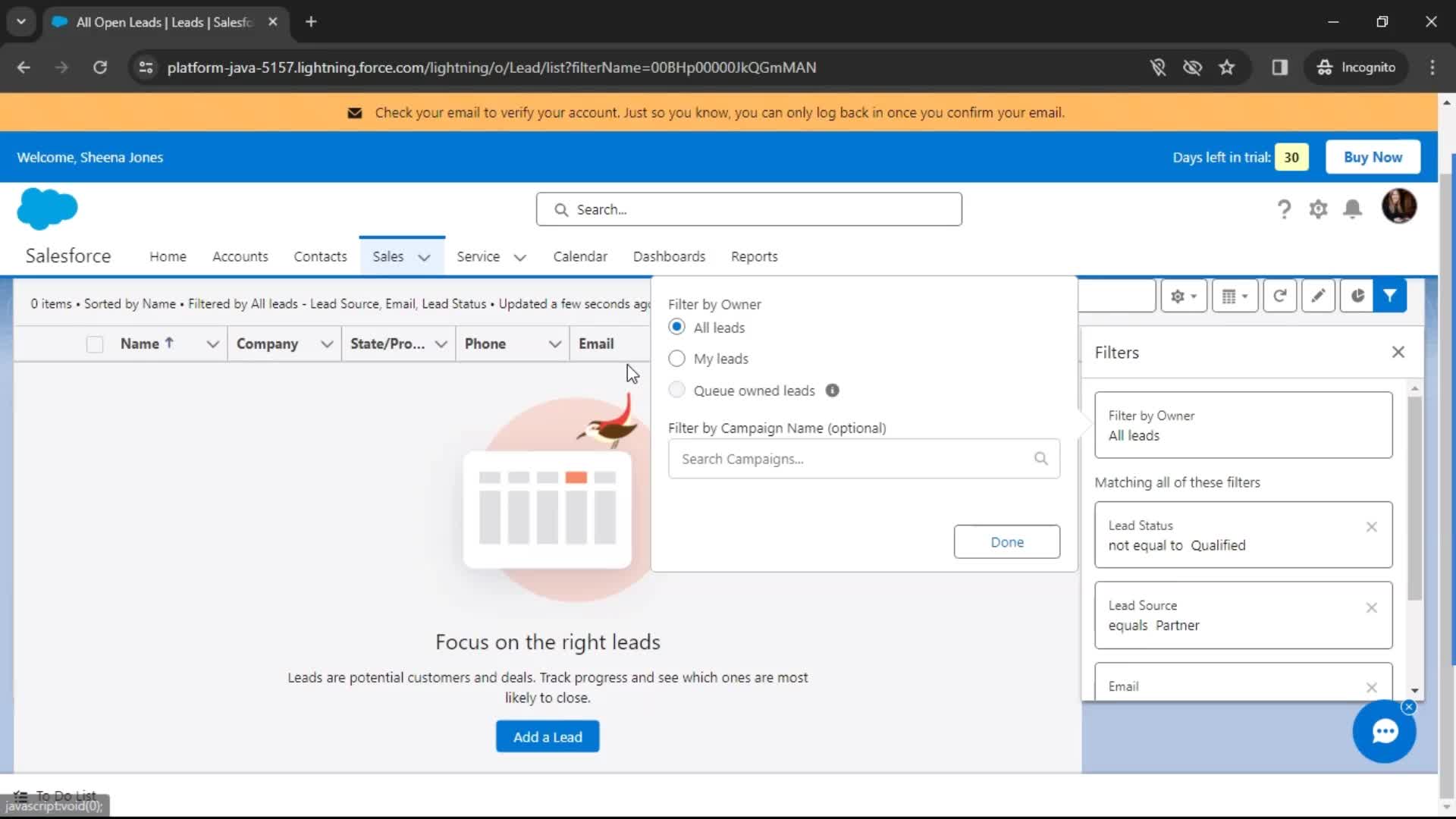Screen dimensions: 1456x819
Task: Click the Add a Lead button
Action: (x=548, y=736)
